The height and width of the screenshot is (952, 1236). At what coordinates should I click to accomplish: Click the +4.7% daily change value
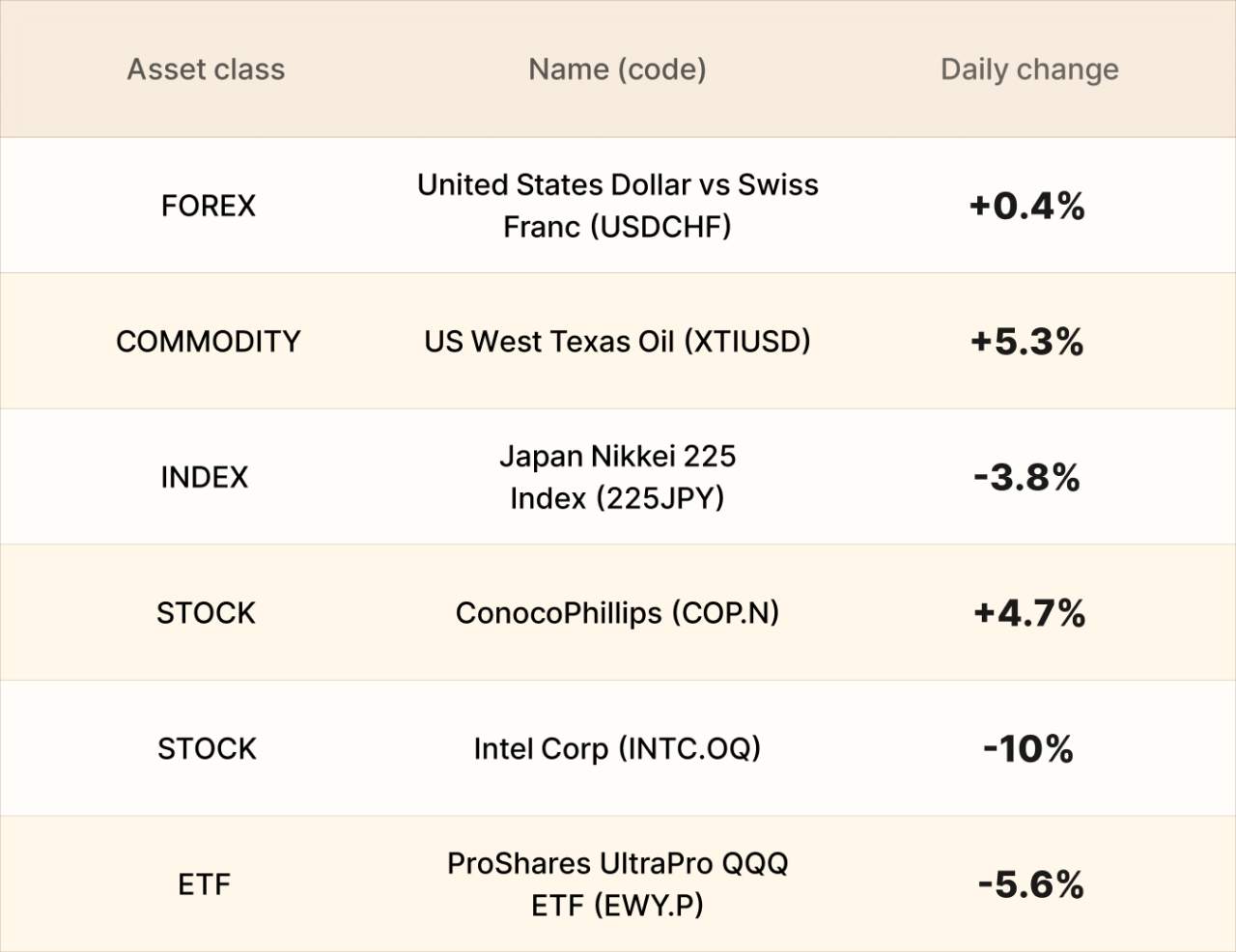(1029, 613)
